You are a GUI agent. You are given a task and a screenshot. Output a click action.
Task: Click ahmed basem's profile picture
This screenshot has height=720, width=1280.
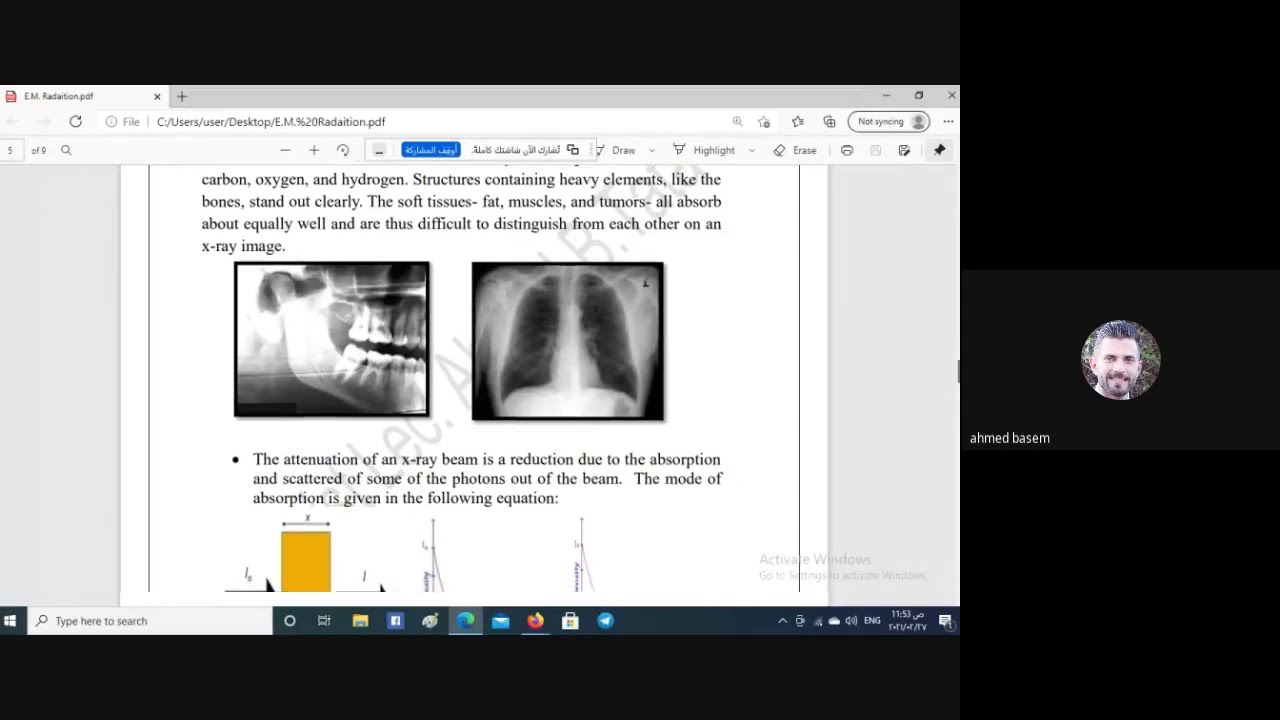pos(1120,360)
